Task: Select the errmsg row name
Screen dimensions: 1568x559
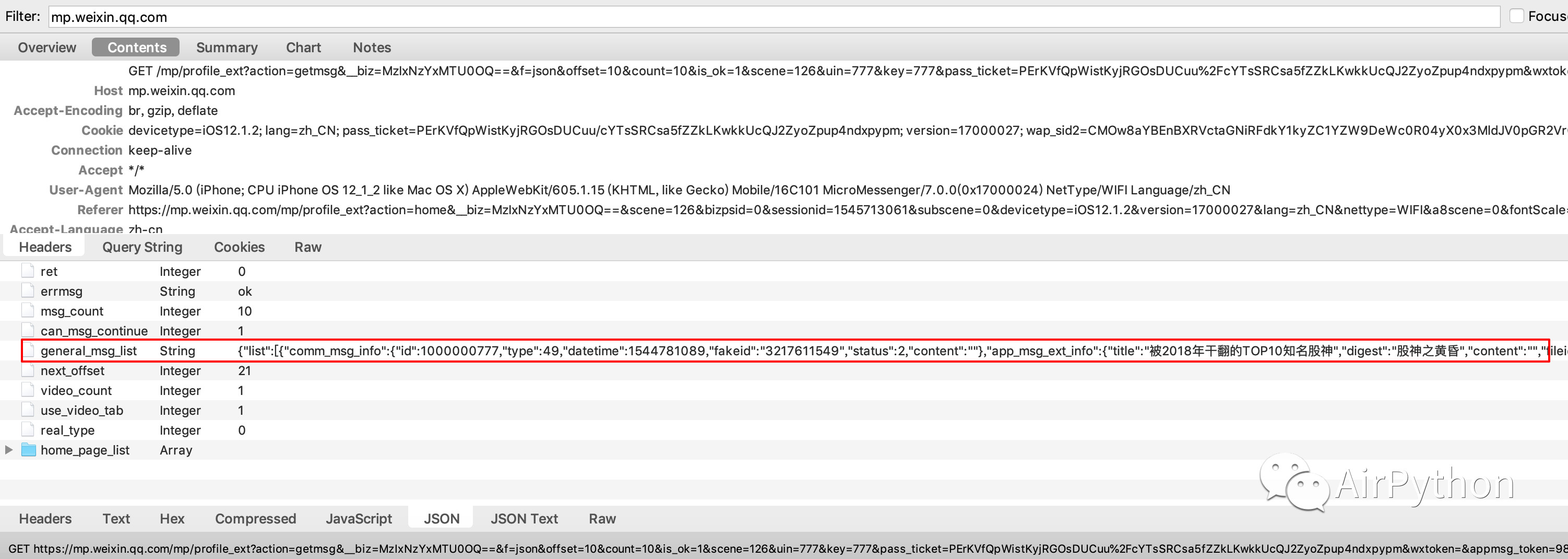Action: 62,292
